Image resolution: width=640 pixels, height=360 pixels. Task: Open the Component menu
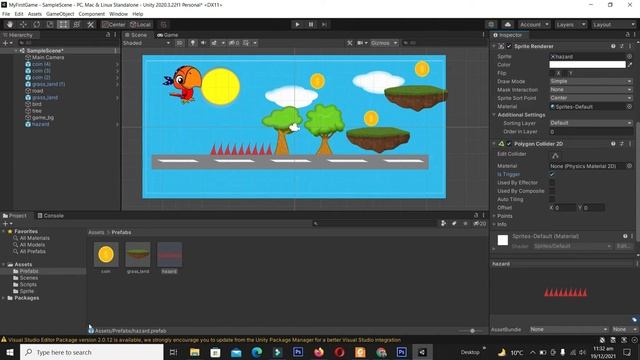click(91, 14)
